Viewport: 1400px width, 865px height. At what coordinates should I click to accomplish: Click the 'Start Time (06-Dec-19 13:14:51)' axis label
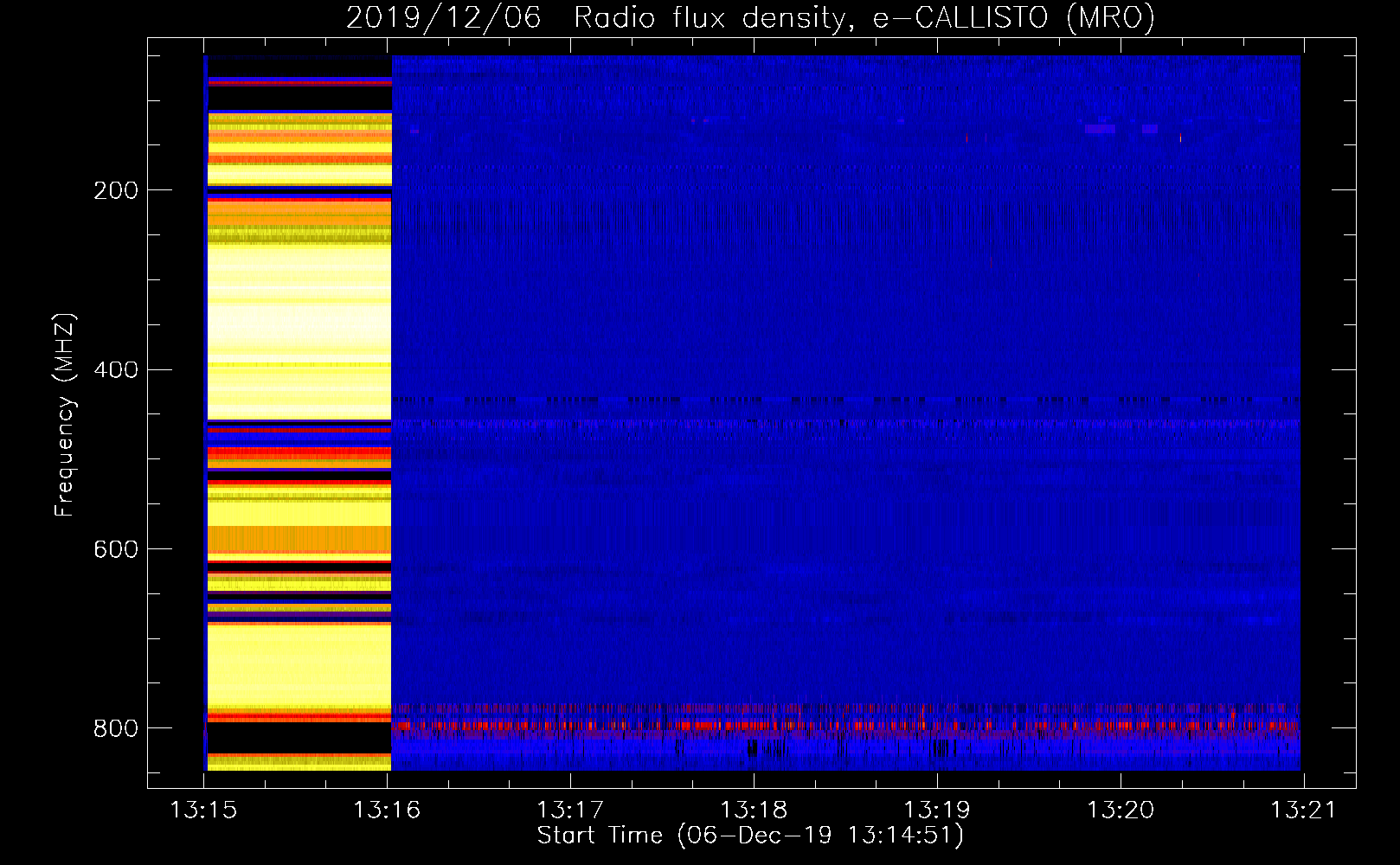click(750, 836)
